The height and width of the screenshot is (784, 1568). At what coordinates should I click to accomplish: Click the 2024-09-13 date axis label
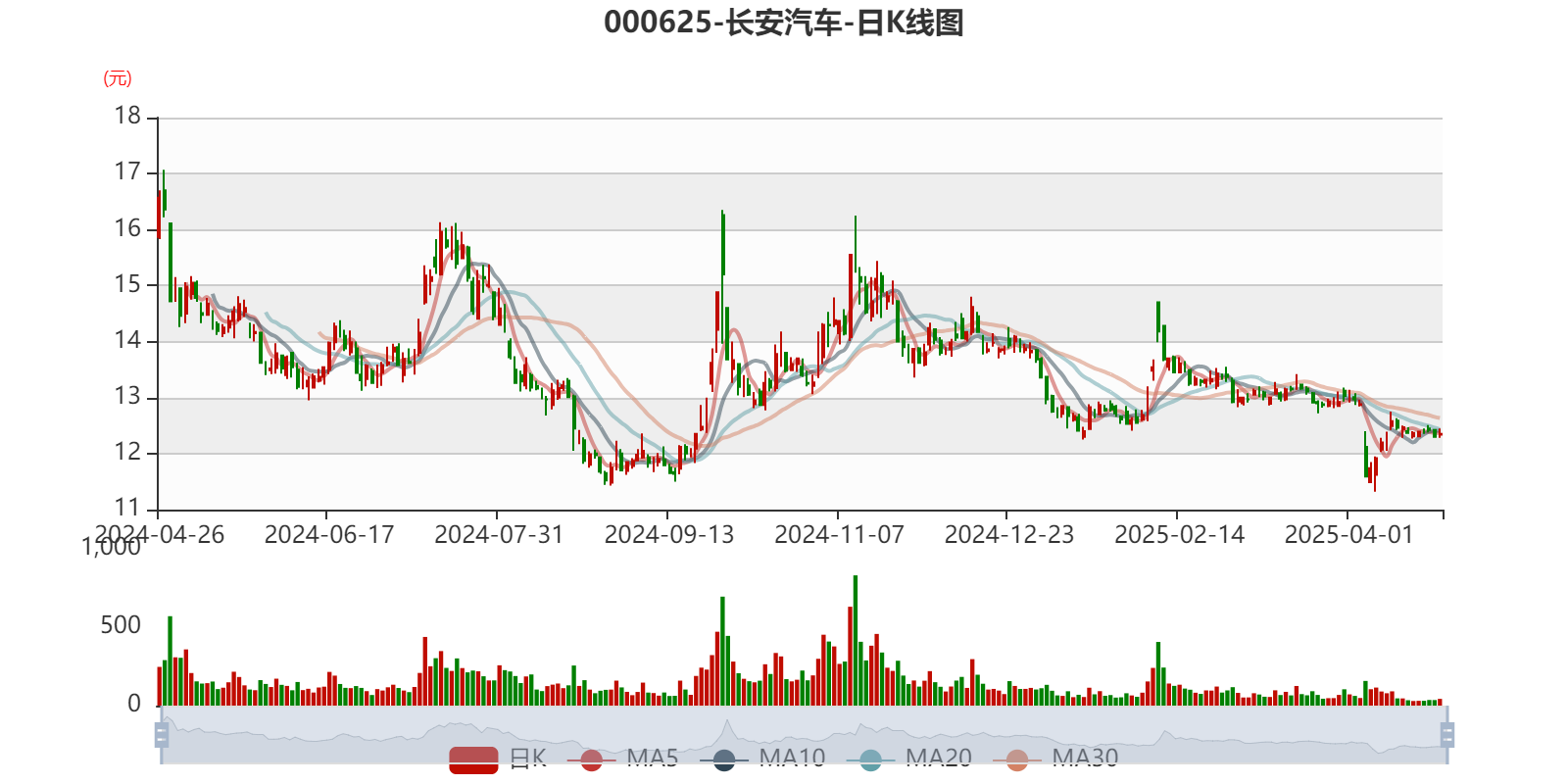pos(668,534)
